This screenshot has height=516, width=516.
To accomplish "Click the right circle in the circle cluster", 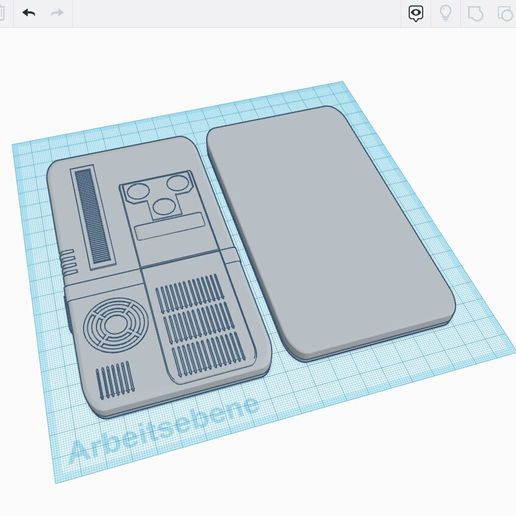I will (178, 183).
